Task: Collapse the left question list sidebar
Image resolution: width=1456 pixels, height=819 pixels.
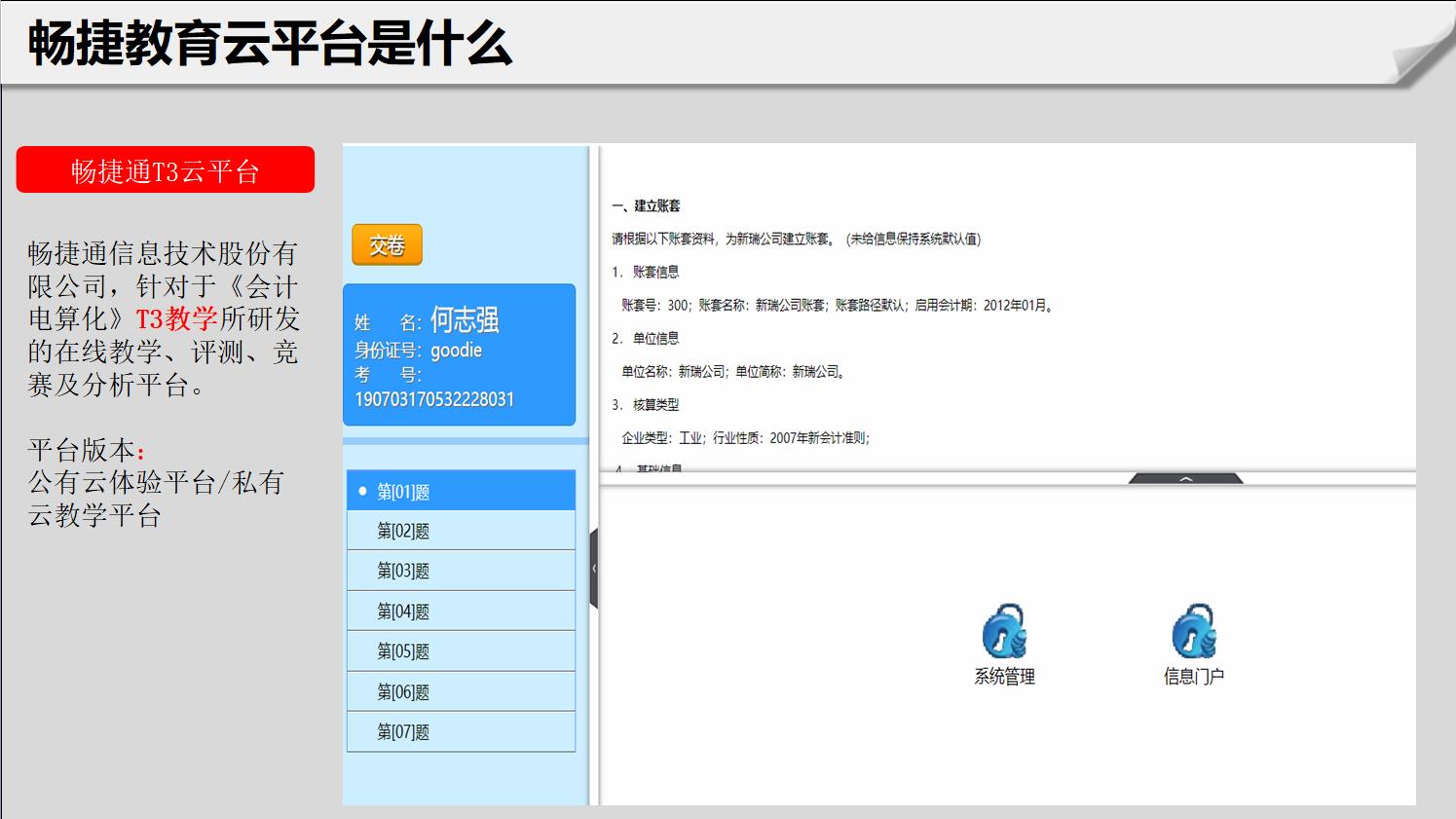Action: [594, 569]
